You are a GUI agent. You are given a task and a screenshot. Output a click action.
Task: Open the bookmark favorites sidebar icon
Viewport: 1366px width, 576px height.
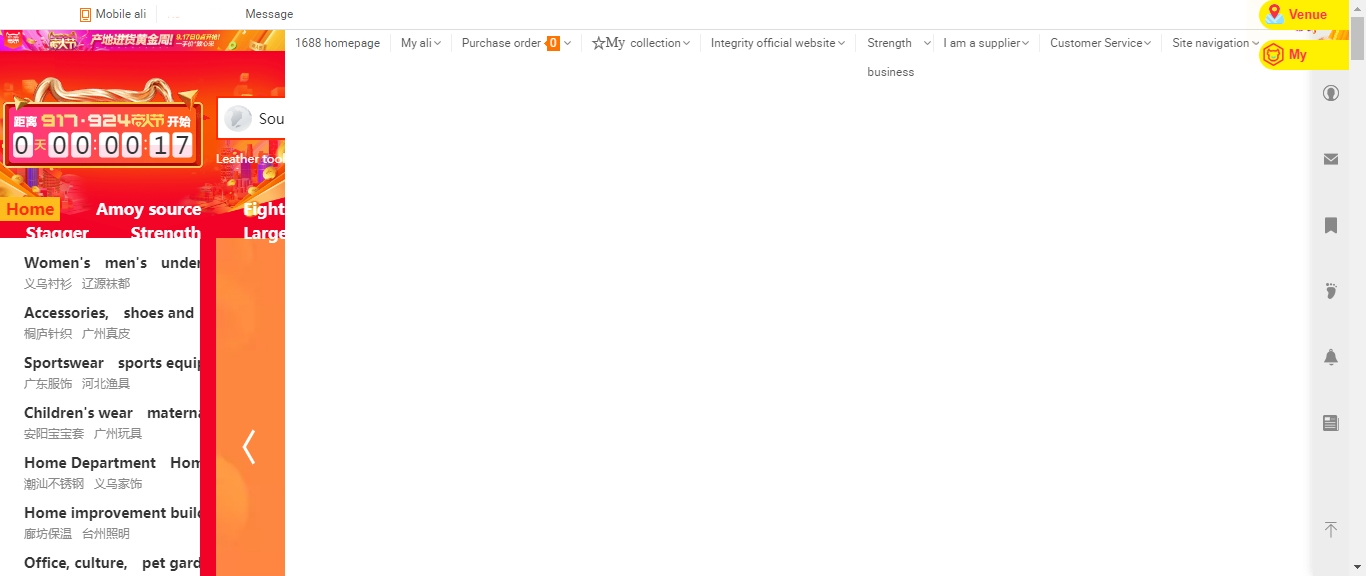(1331, 225)
